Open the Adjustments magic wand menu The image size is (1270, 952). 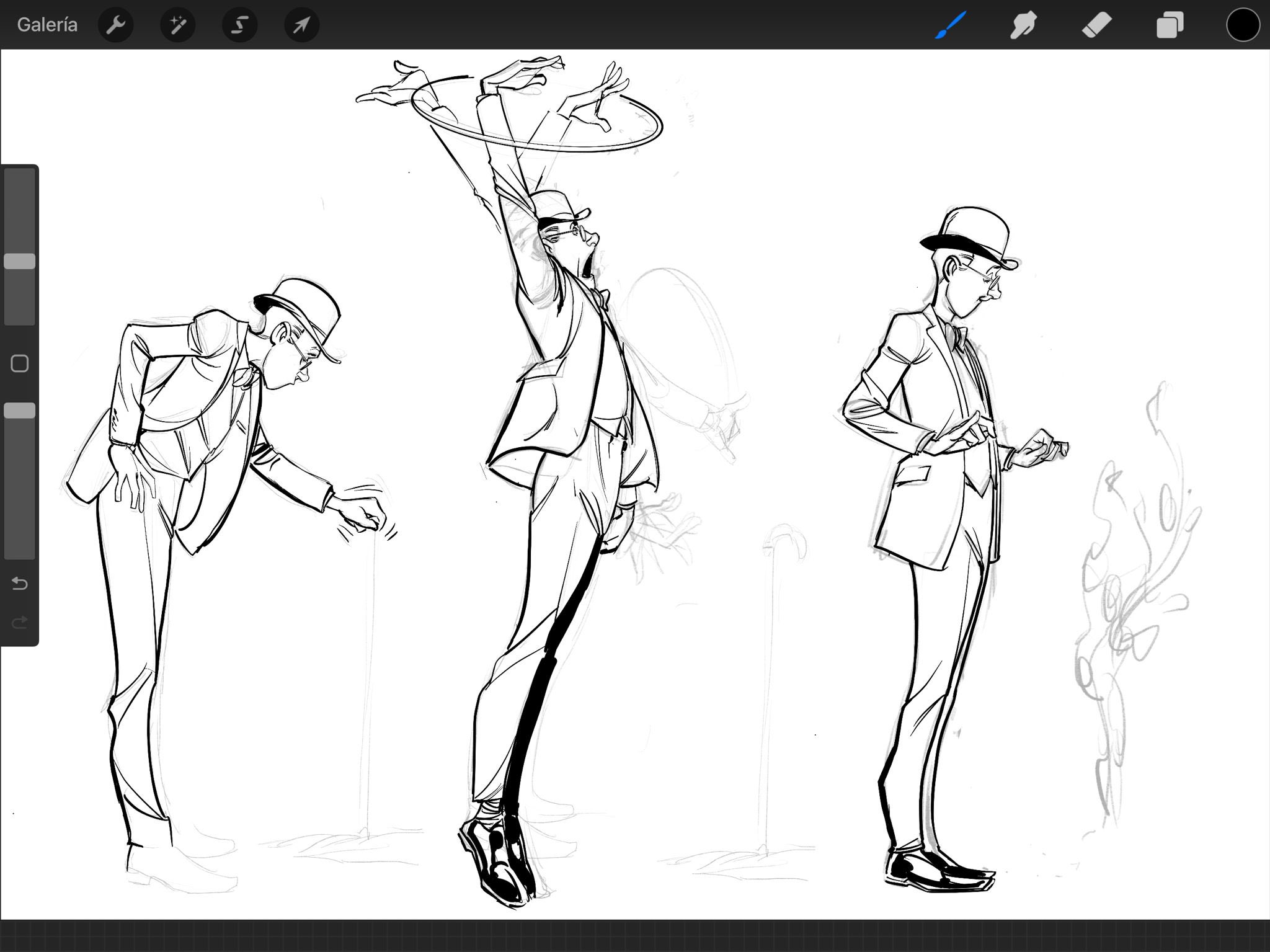pos(178,25)
